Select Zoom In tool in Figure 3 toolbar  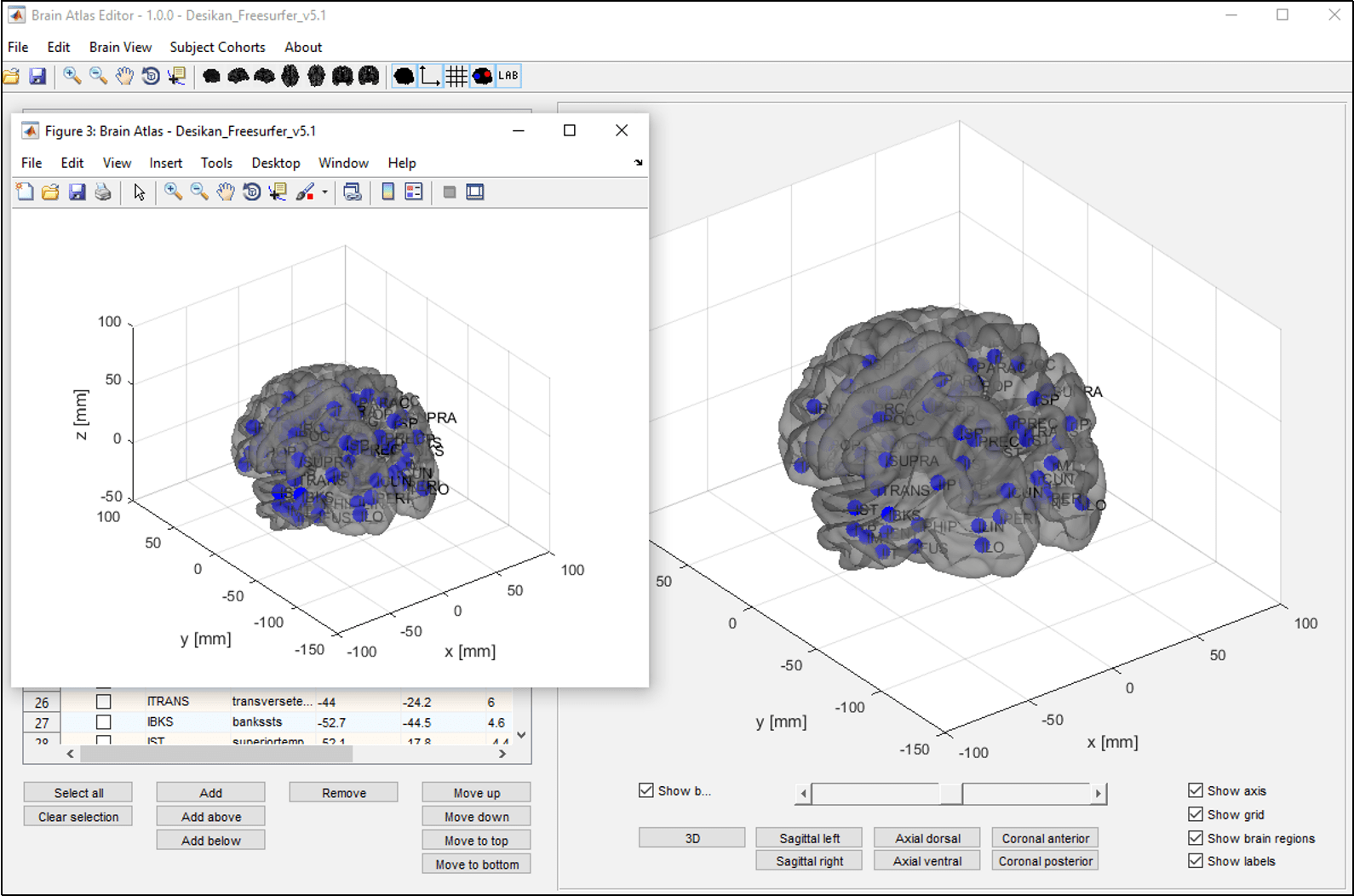(x=174, y=192)
